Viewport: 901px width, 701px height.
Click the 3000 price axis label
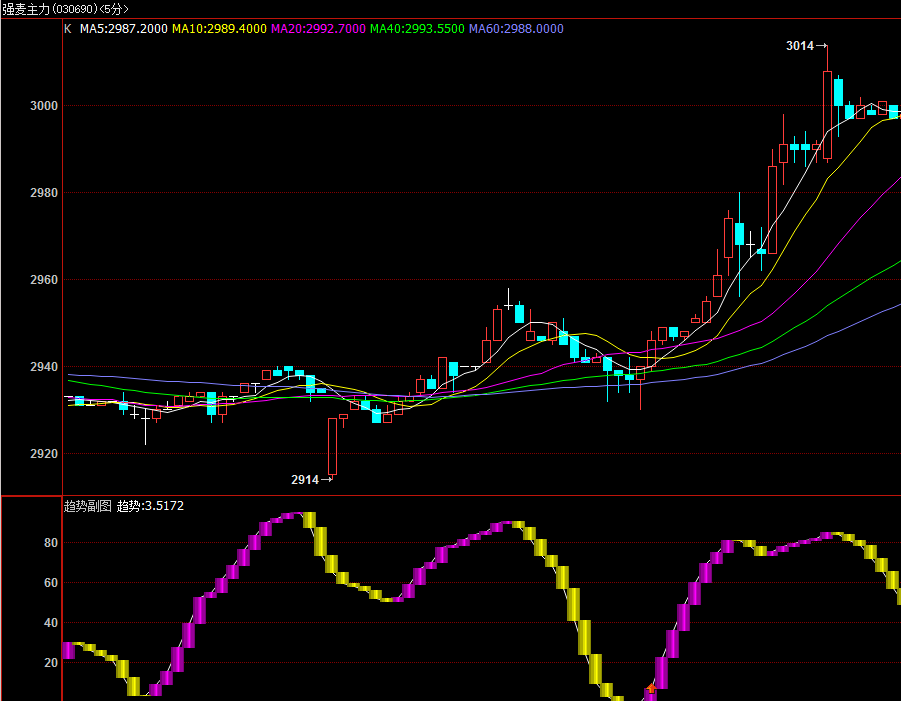[x=44, y=106]
